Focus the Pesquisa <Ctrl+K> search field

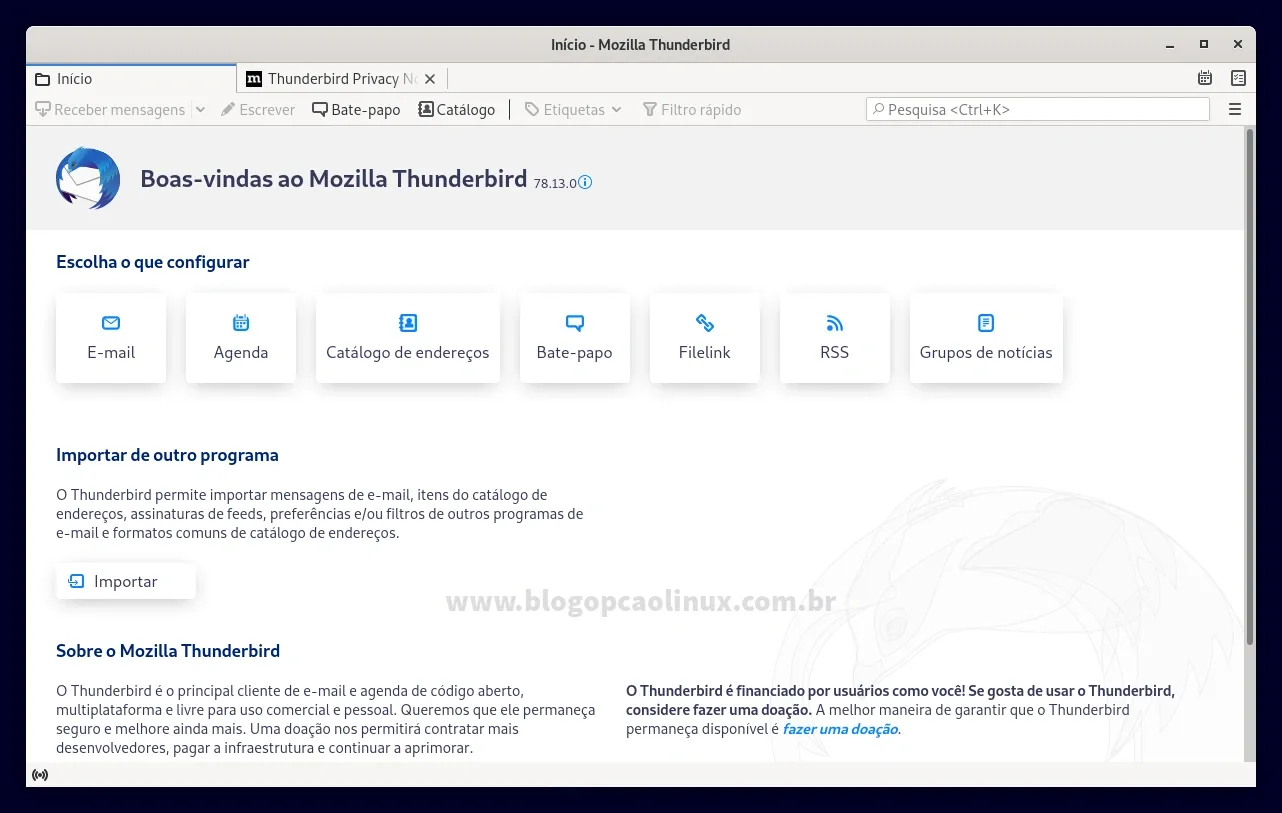click(1038, 109)
